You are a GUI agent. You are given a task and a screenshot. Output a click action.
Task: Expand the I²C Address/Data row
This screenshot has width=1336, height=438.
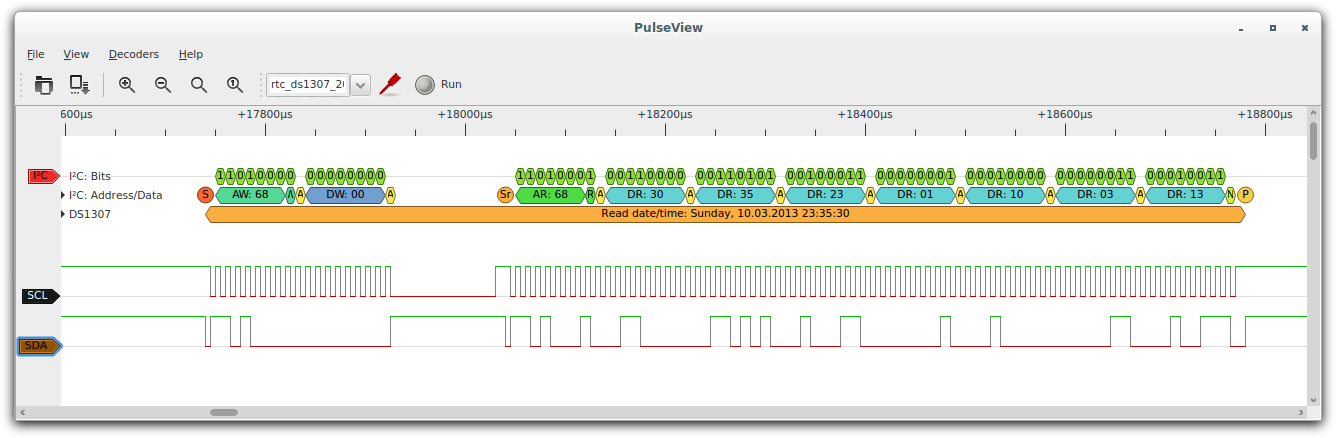(64, 195)
